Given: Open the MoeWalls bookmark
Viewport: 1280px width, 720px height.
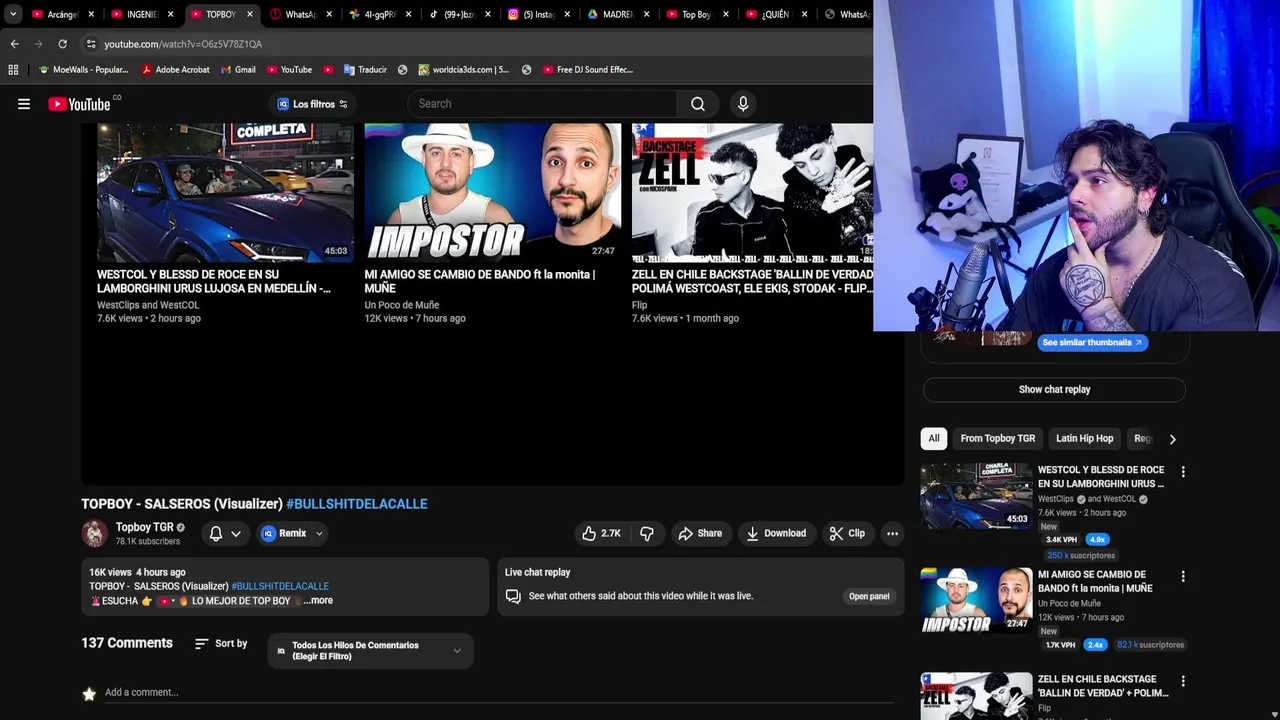Looking at the screenshot, I should 83,70.
